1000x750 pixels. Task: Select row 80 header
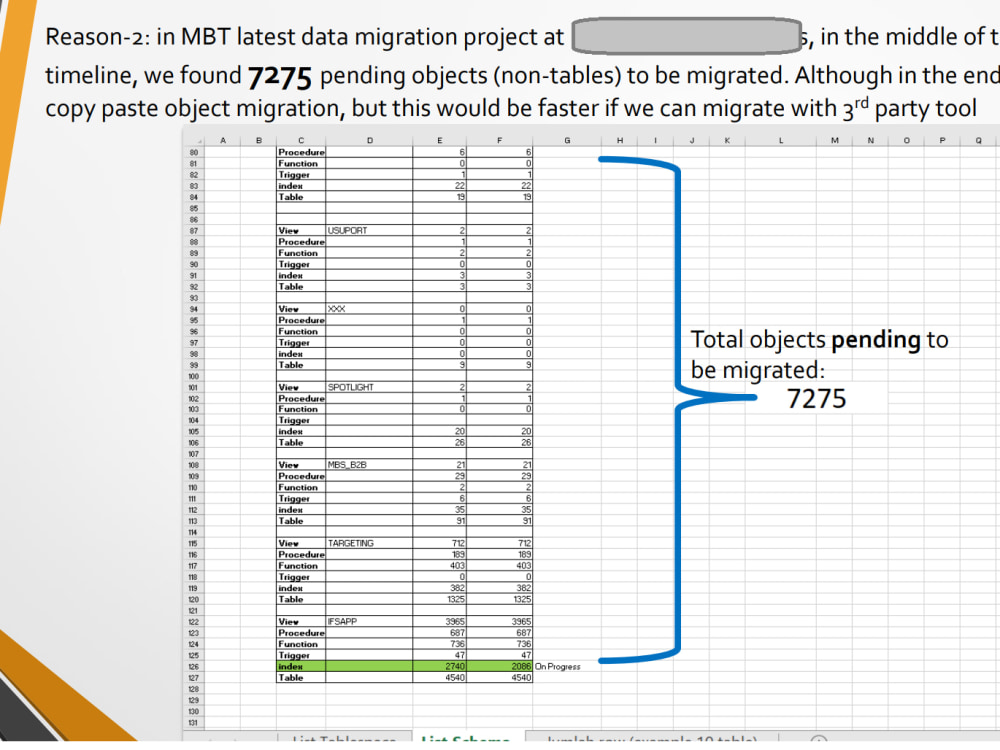pos(194,152)
